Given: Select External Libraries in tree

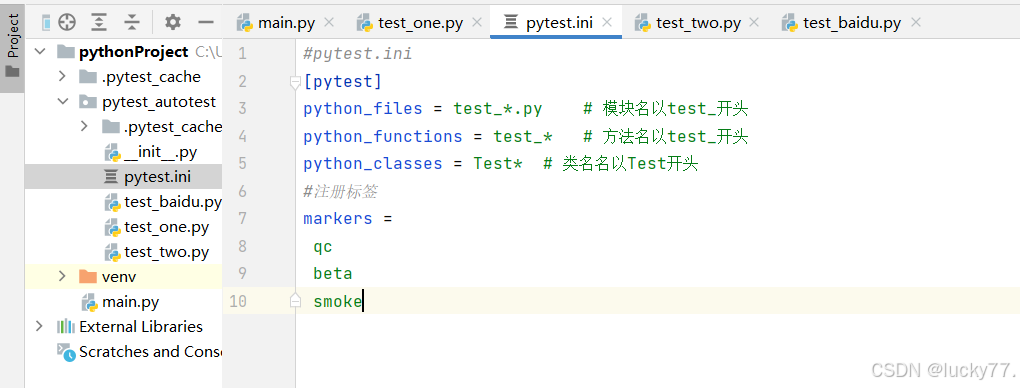Looking at the screenshot, I should (141, 326).
